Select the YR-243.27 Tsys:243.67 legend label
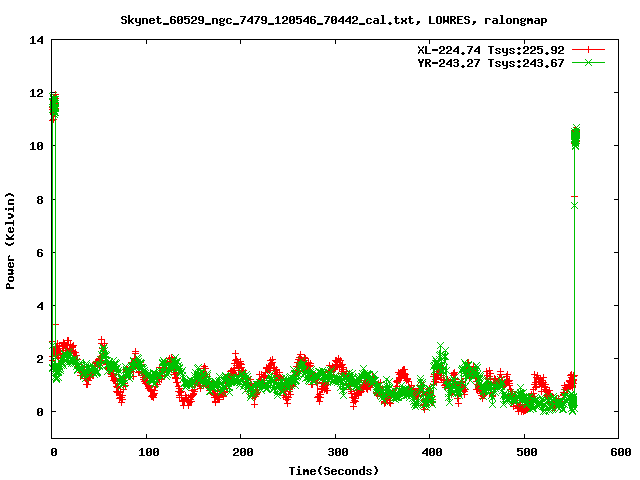 [x=491, y=63]
